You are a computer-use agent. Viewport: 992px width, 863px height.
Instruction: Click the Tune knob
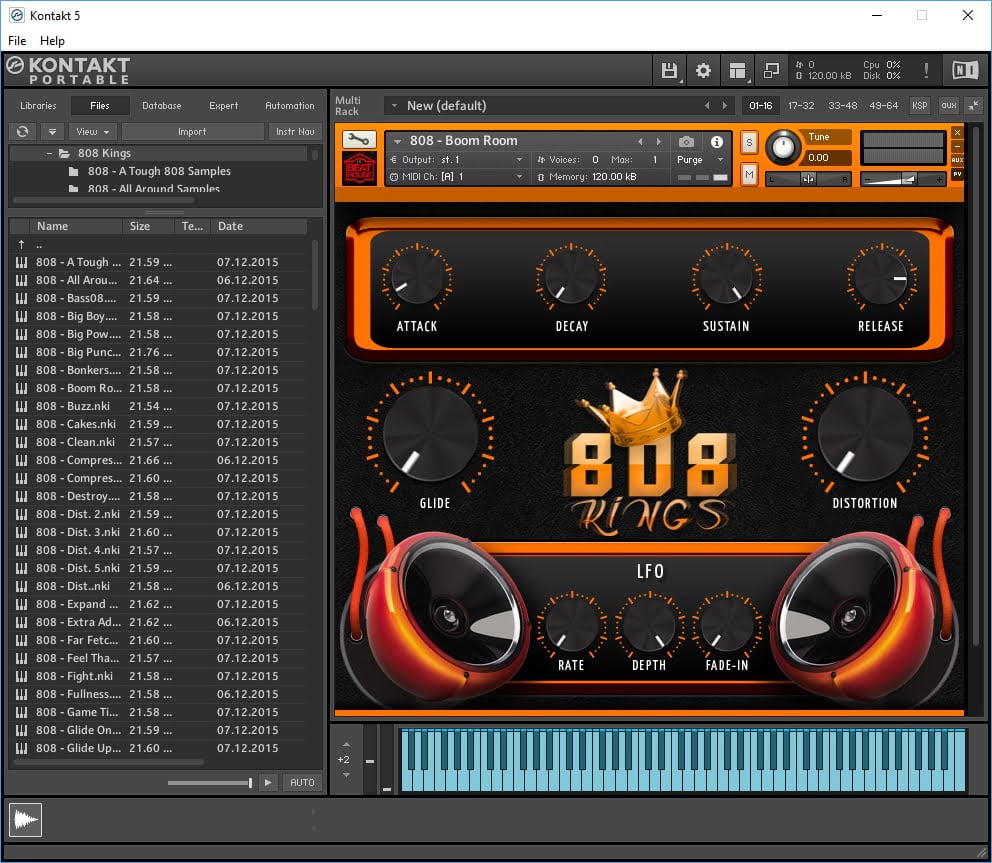[x=783, y=147]
